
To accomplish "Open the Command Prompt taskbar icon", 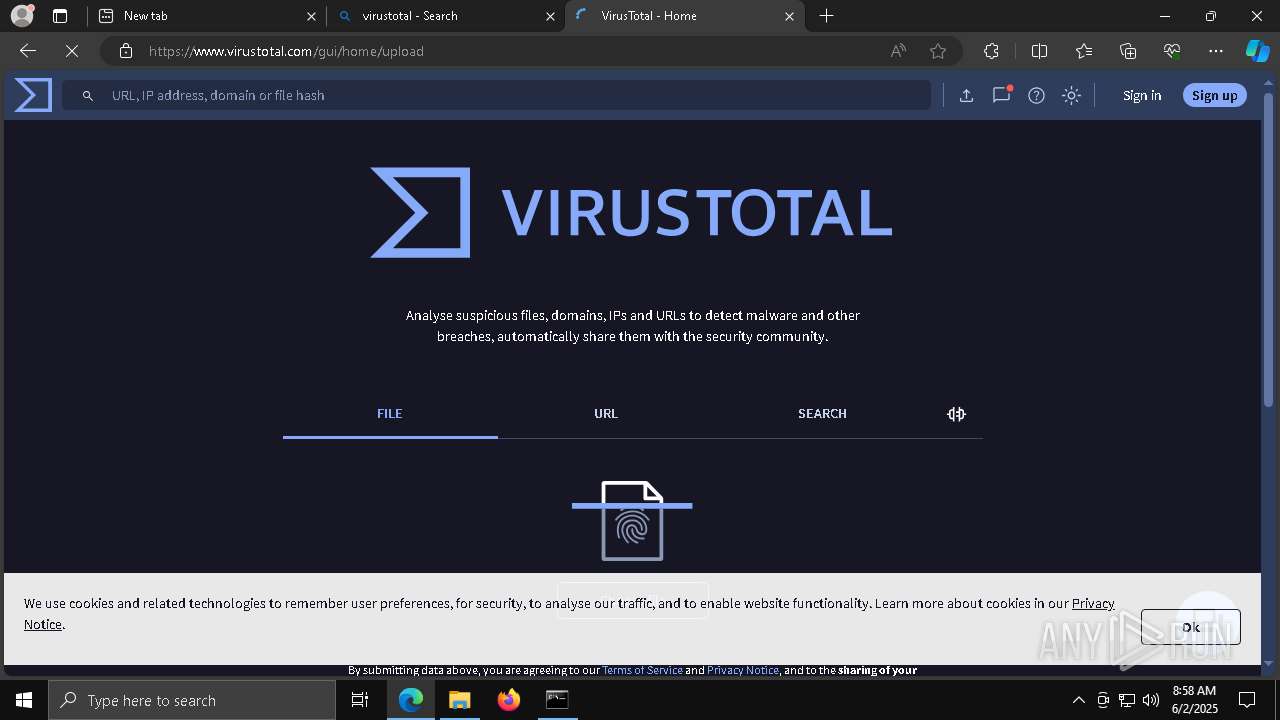I will (557, 700).
